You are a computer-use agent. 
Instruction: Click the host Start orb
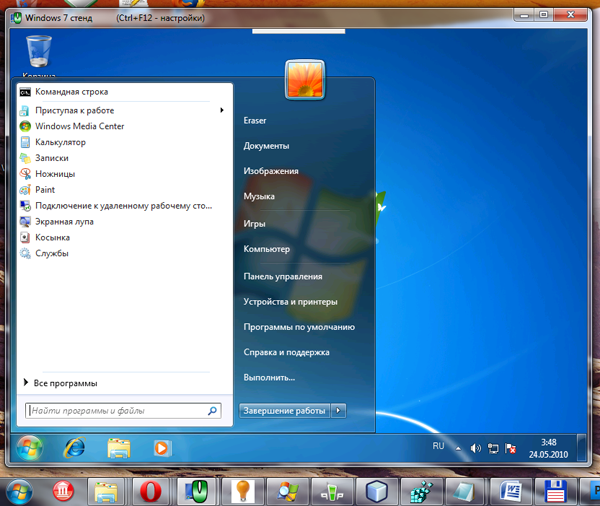coord(19,491)
